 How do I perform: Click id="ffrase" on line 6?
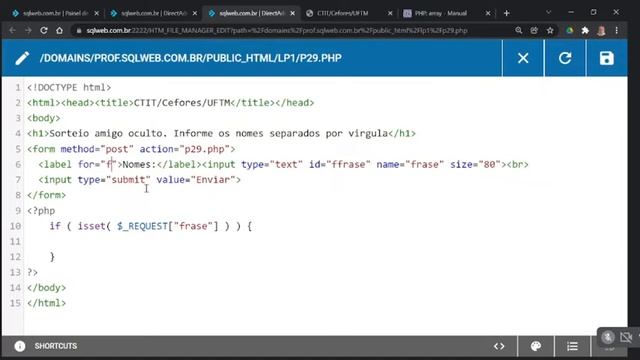340,164
